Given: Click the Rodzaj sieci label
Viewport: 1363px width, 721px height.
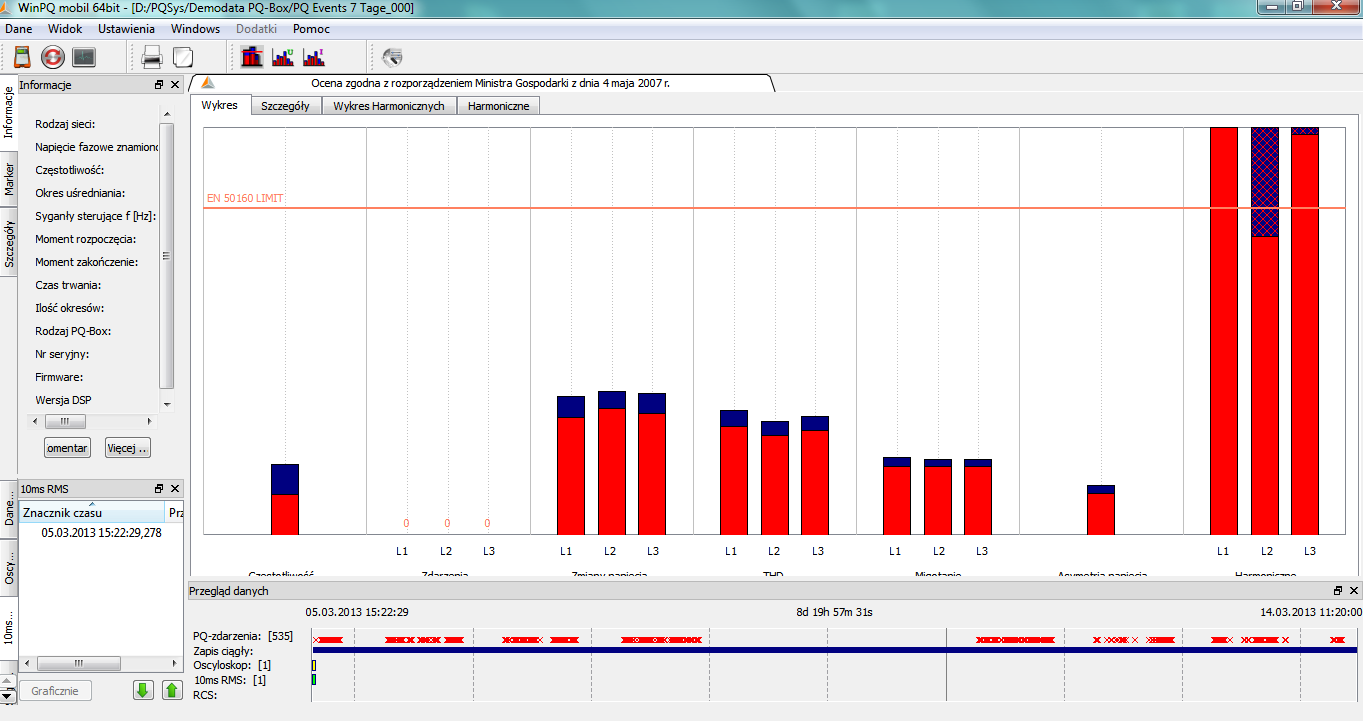Looking at the screenshot, I should 65,124.
